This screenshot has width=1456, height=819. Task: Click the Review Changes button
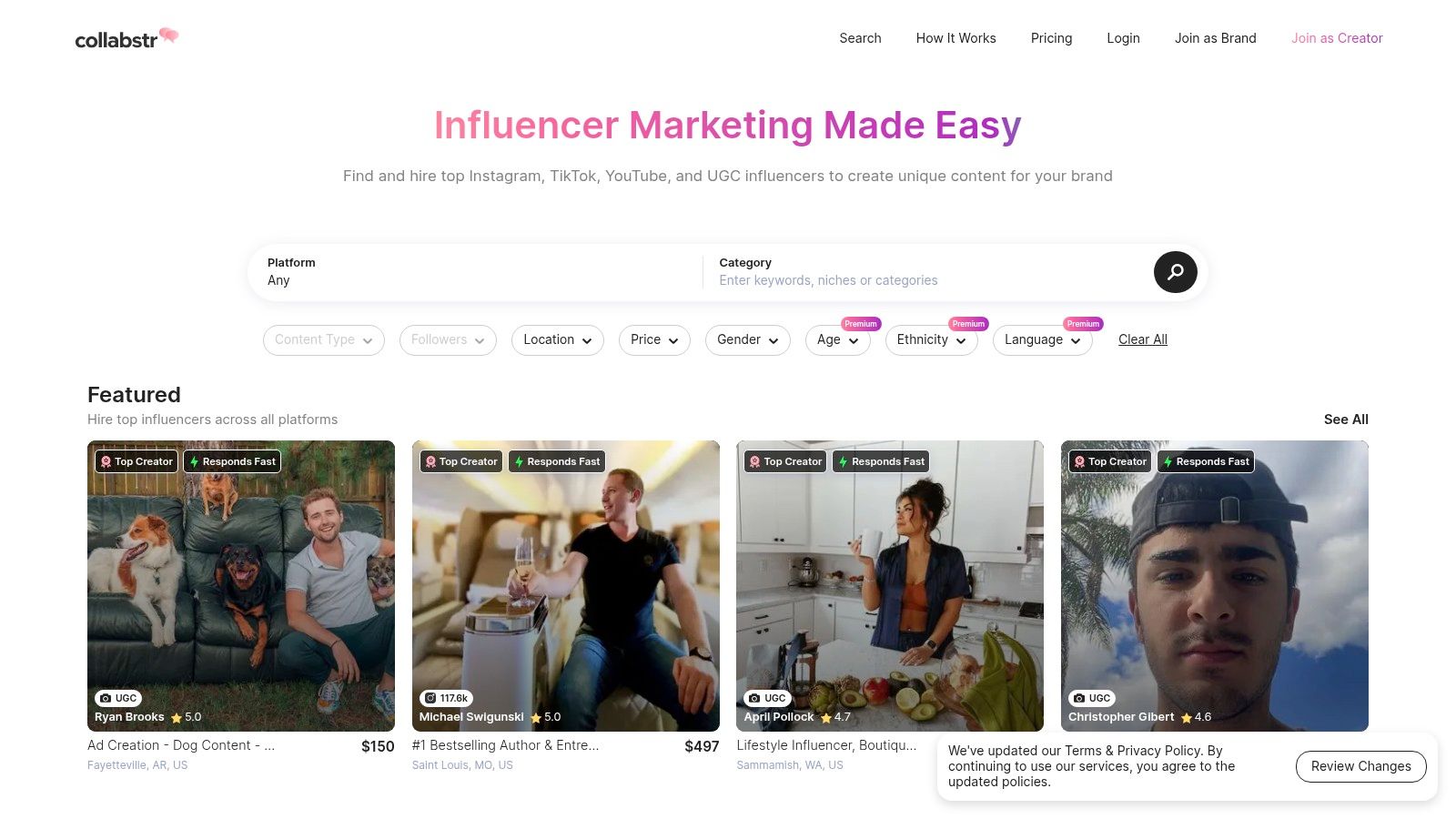[1360, 766]
